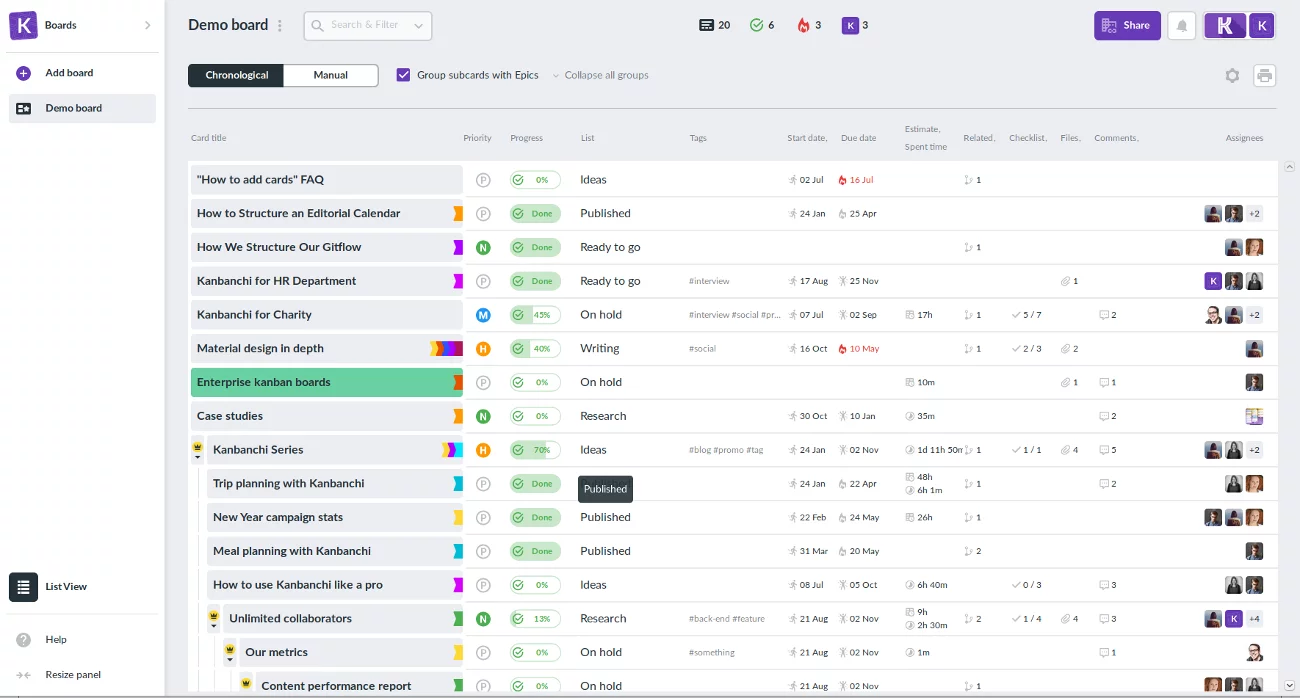Click related cards icon on FAQ row
Image resolution: width=1300 pixels, height=698 pixels.
[x=968, y=180]
